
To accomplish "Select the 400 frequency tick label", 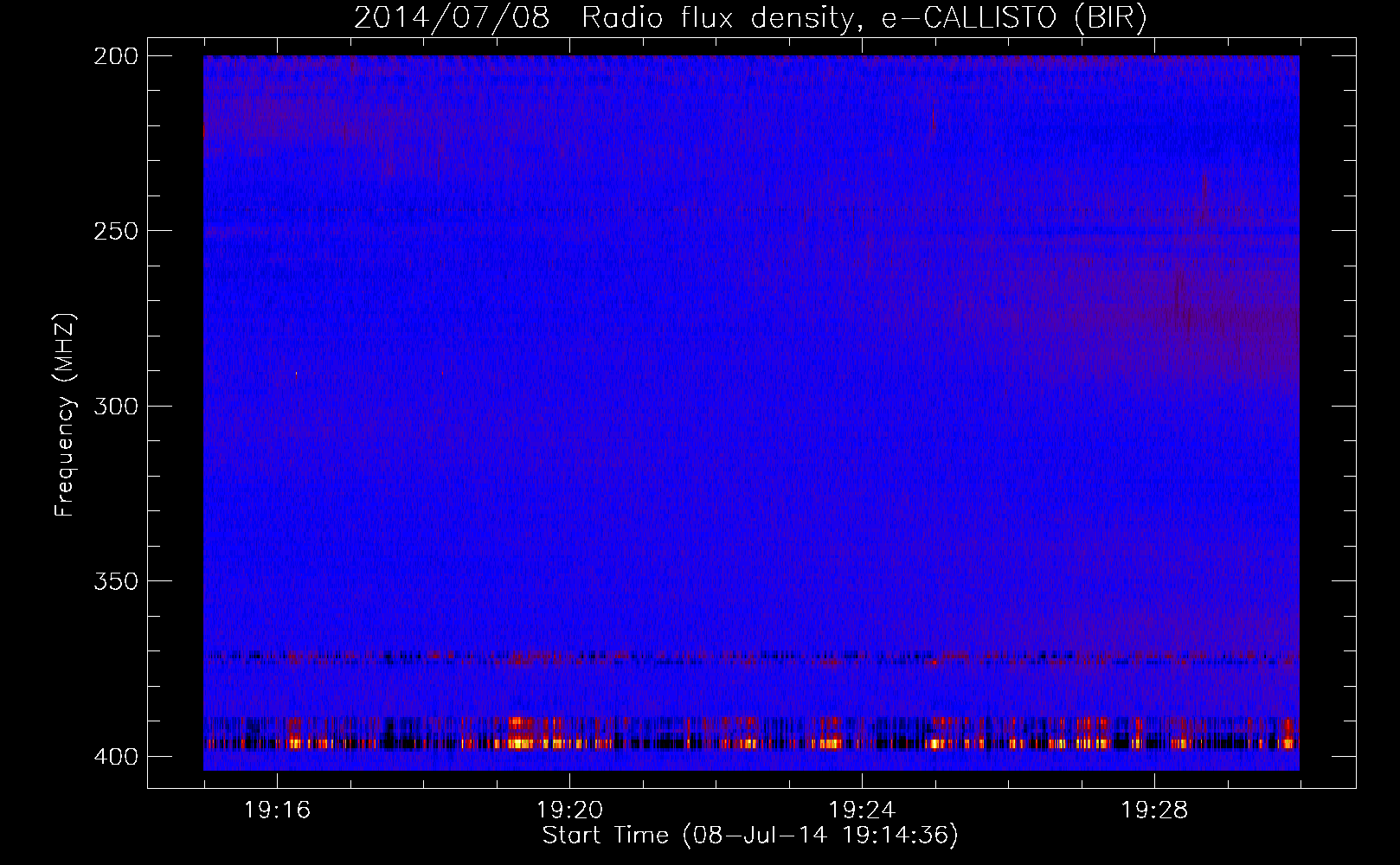I will (115, 756).
